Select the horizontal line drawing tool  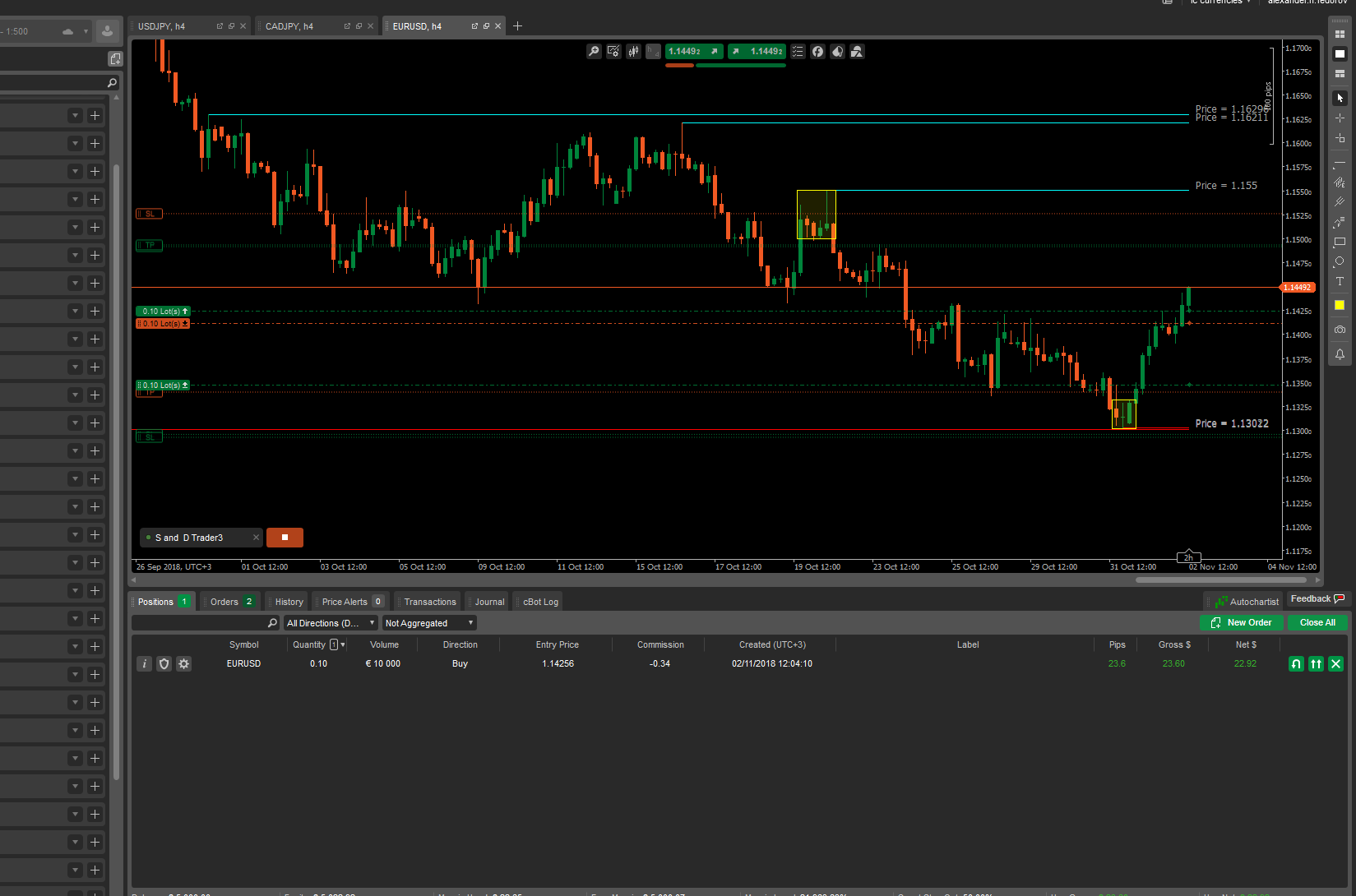tap(1340, 164)
